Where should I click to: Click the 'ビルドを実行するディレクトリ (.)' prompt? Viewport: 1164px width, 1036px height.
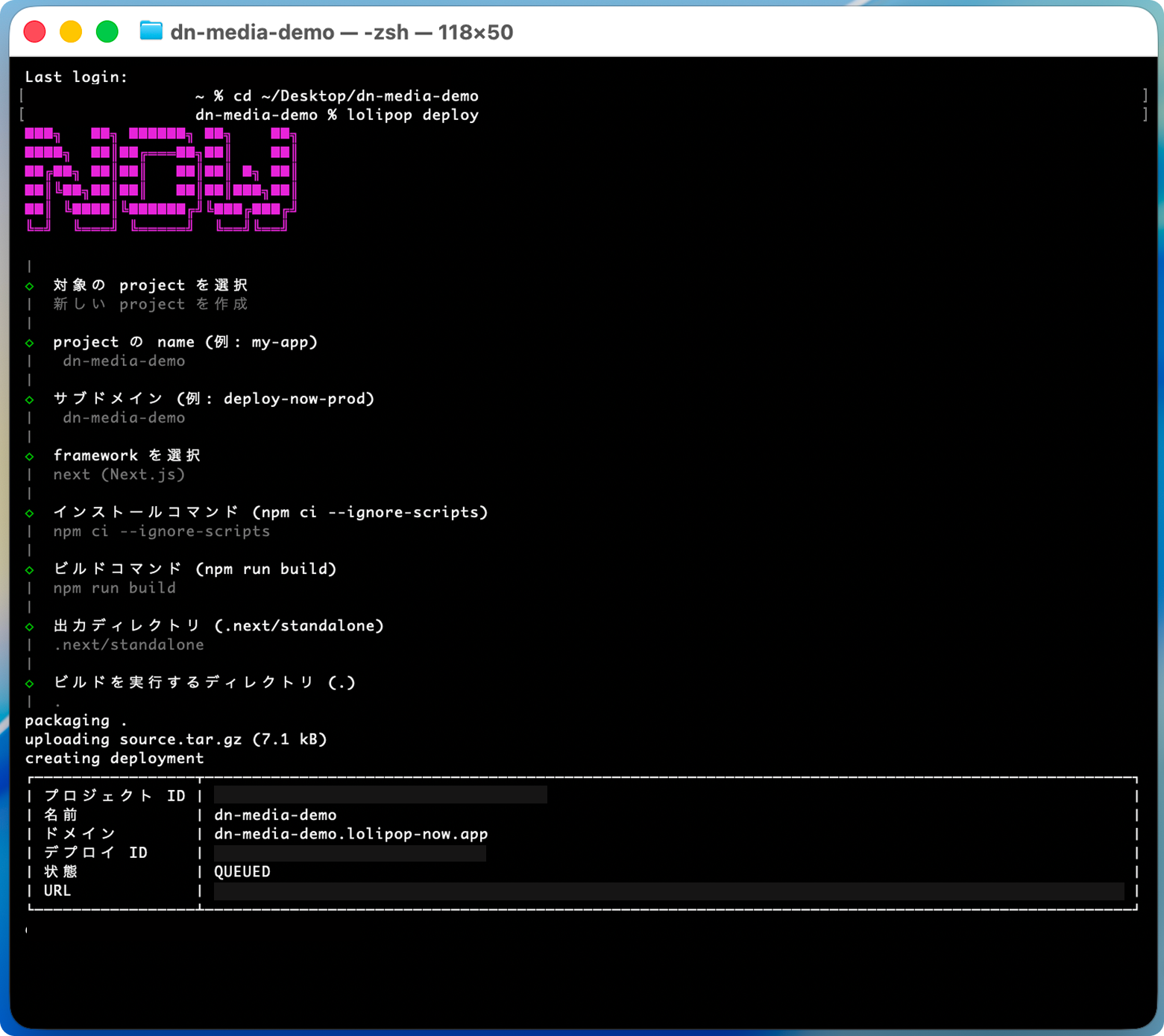coord(204,682)
